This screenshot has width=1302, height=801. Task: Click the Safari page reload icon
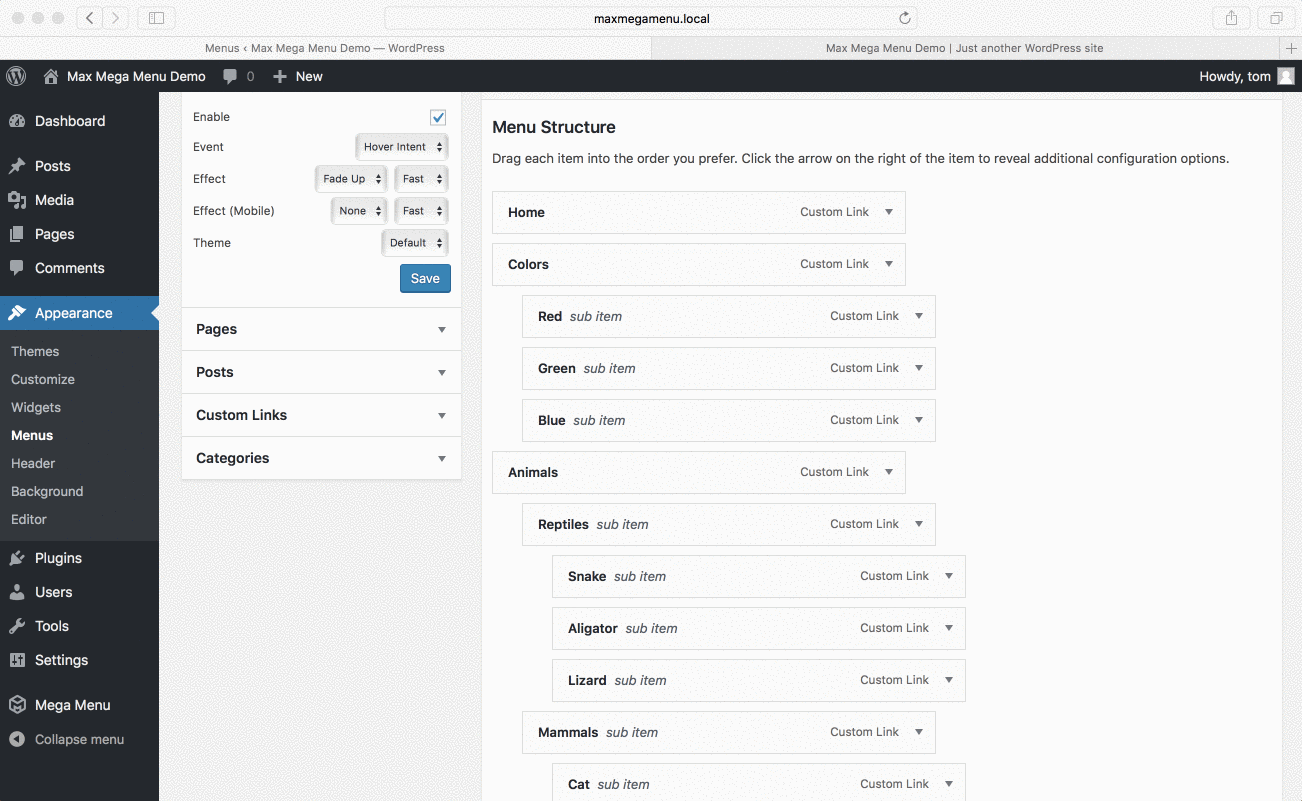(904, 18)
